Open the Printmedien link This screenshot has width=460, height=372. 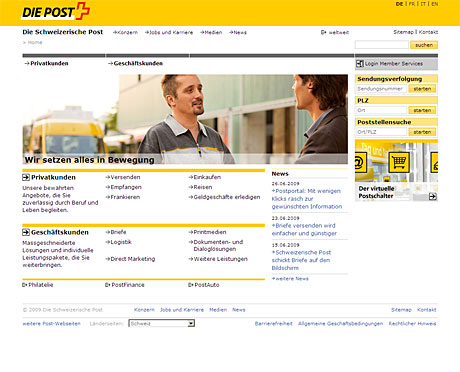[207, 232]
